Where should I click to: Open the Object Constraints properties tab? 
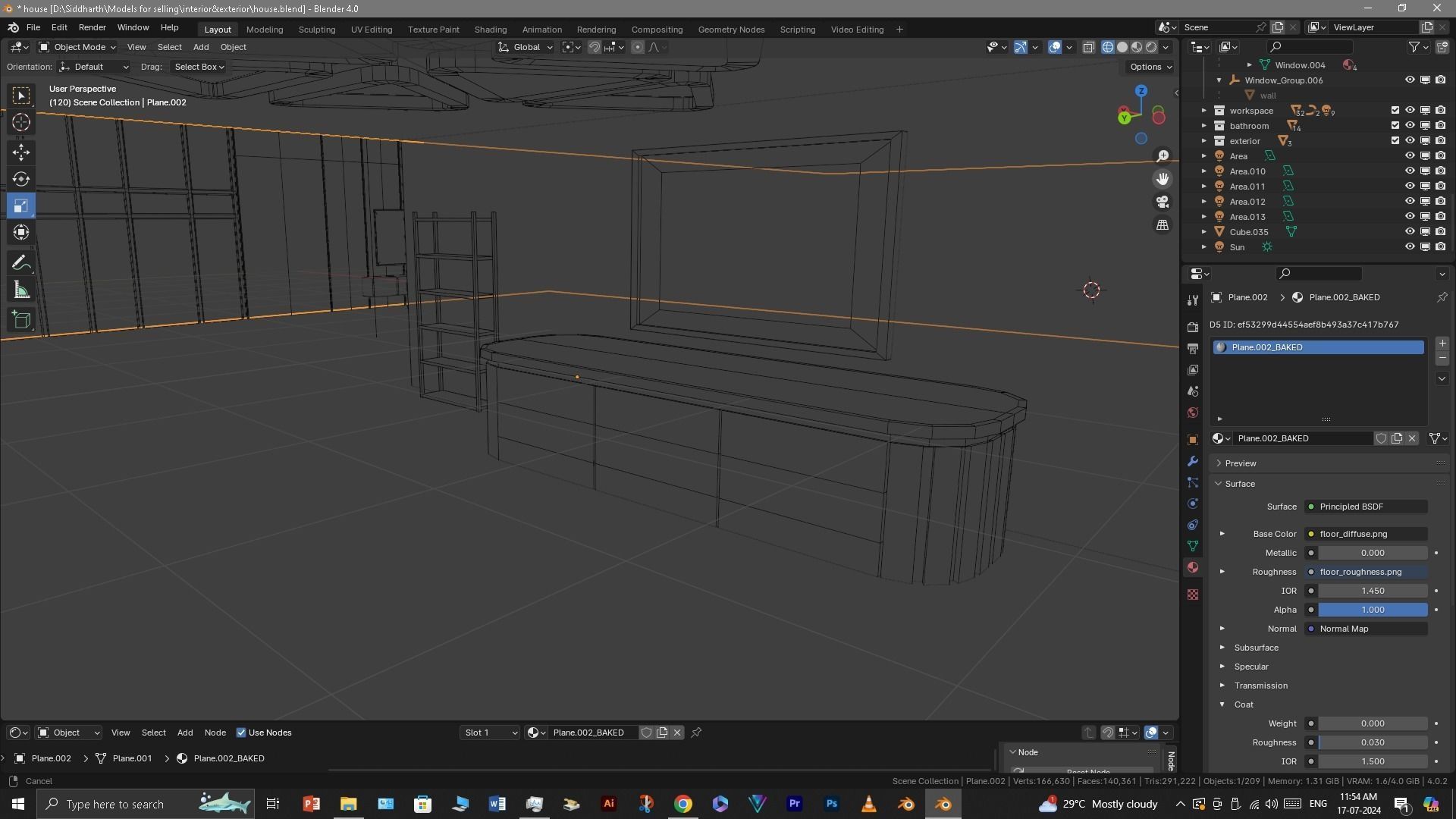1193,525
